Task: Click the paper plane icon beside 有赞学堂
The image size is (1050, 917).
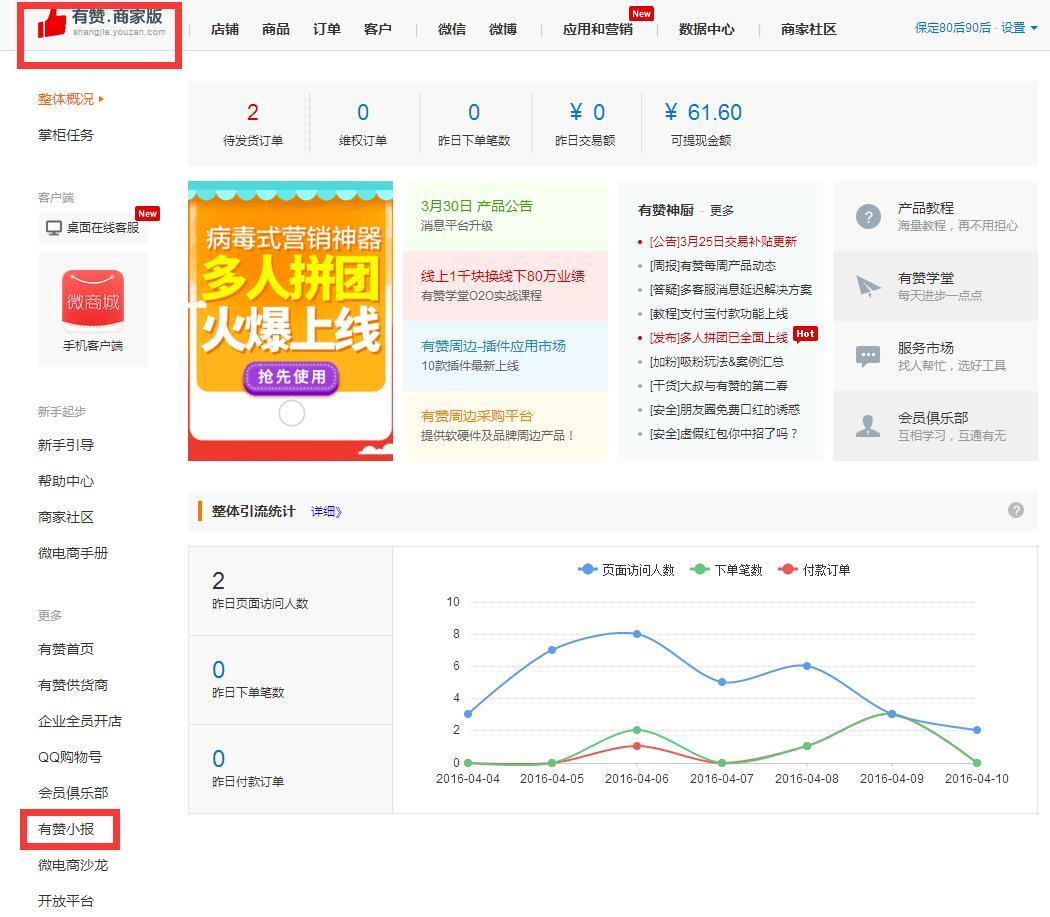Action: coord(869,286)
